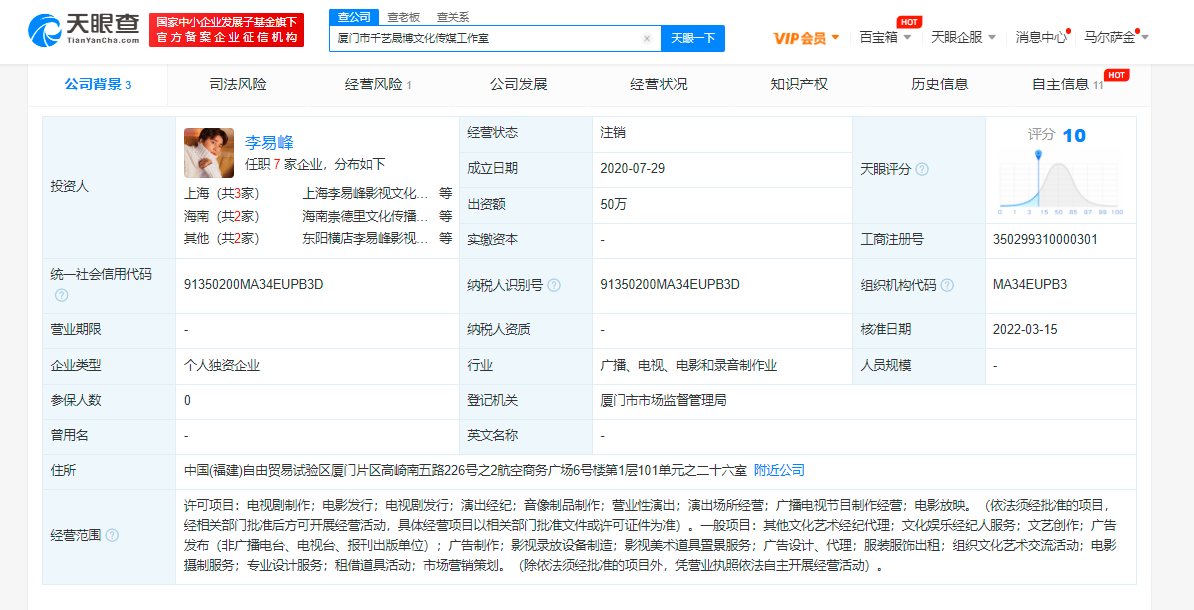The image size is (1194, 610).
Task: Click the 附近公司 link
Action: 779,470
